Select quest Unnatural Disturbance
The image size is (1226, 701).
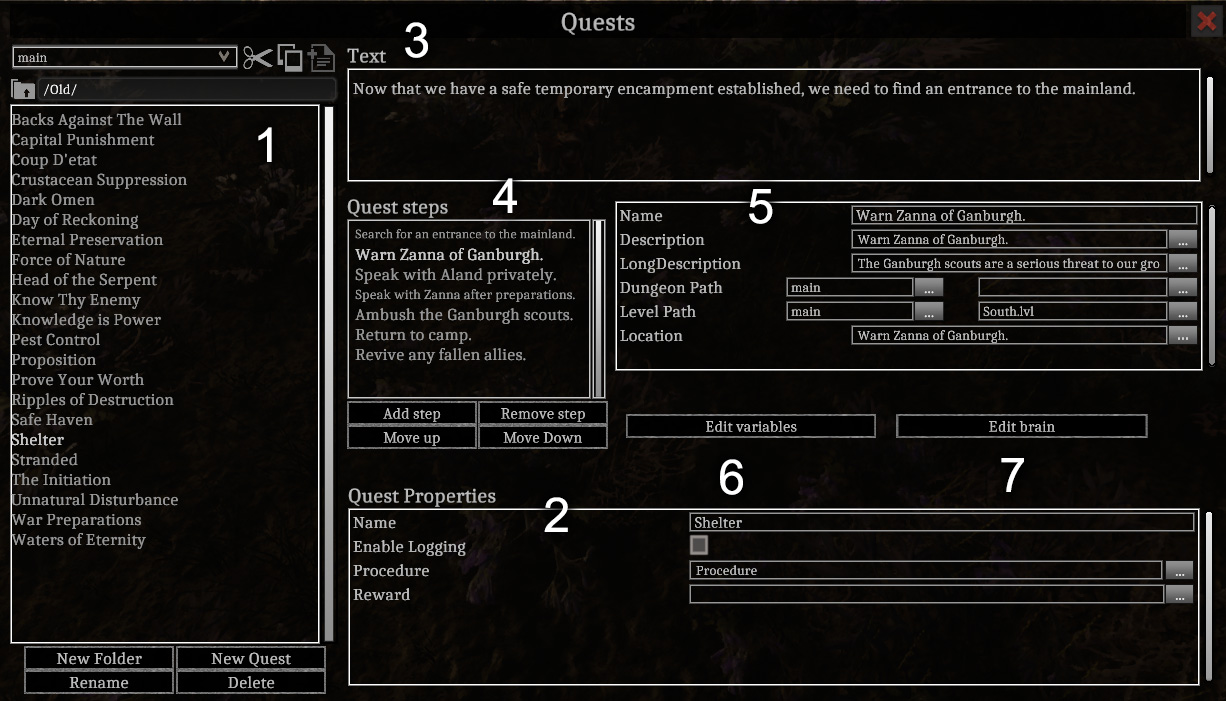pos(95,500)
